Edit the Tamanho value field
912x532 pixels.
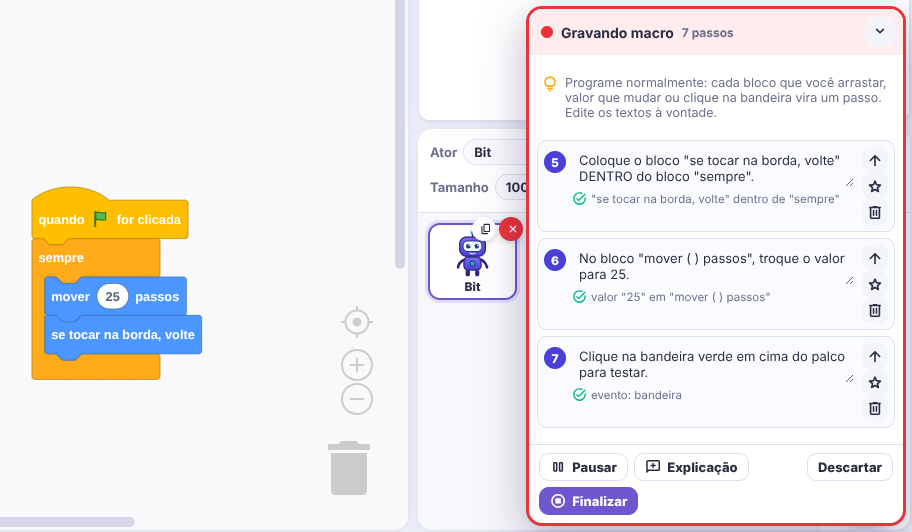point(511,187)
